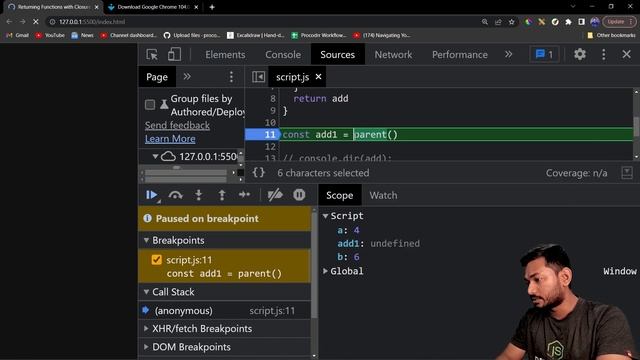640x360 pixels.
Task: Switch to the Elements tab
Action: 225,54
